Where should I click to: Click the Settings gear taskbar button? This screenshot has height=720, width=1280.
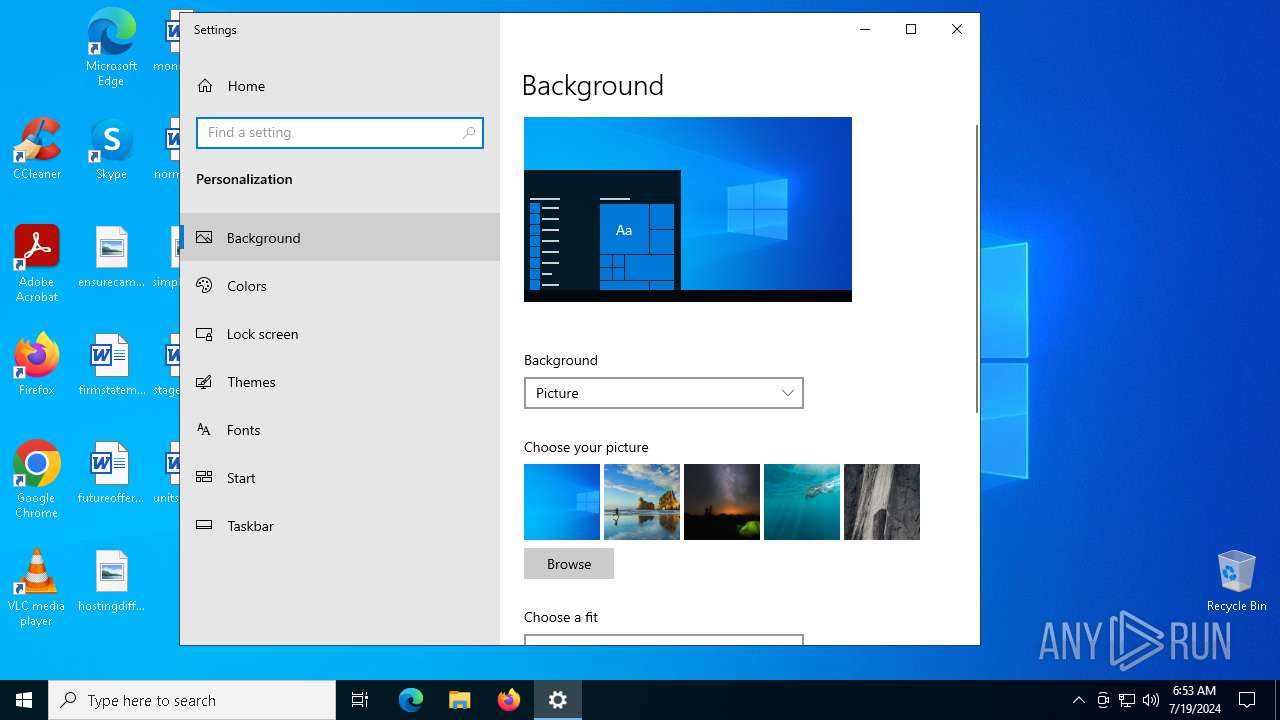click(558, 700)
